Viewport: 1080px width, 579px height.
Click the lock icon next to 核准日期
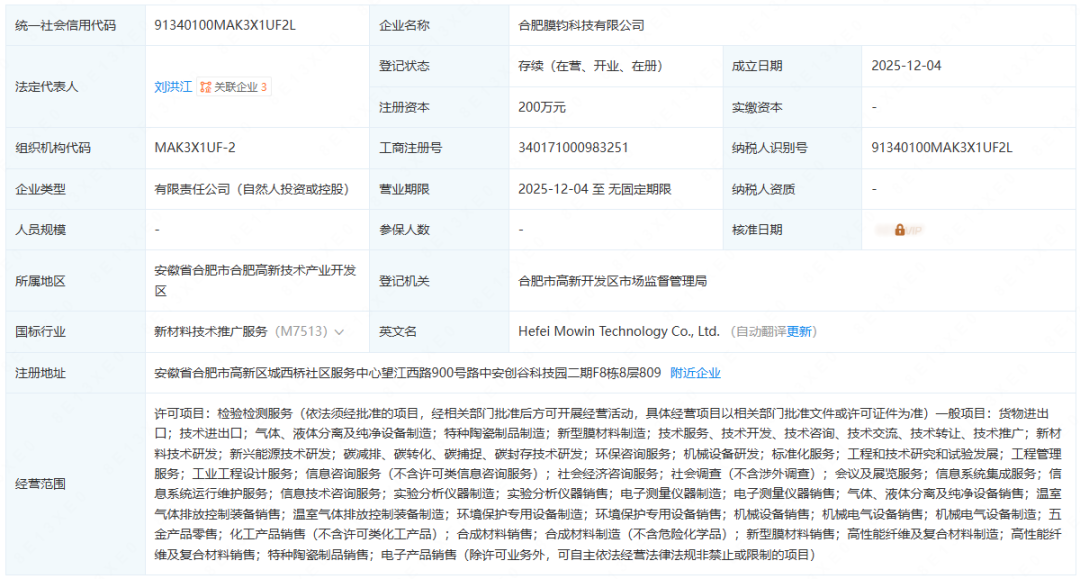900,230
